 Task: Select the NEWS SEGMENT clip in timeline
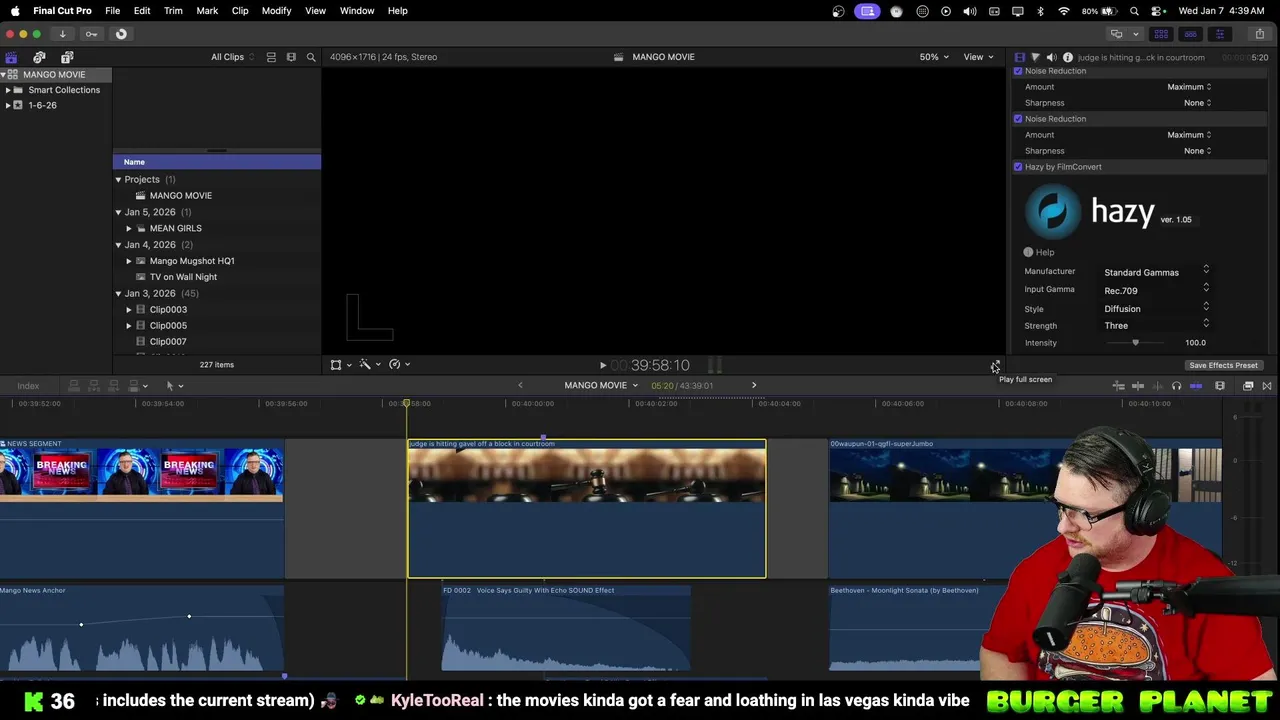pyautogui.click(x=141, y=509)
